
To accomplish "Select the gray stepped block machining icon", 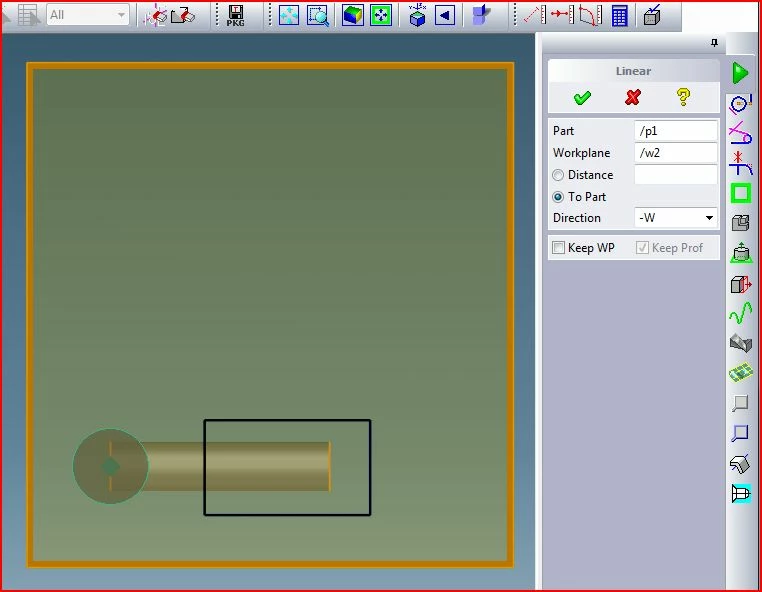I will coord(741,223).
